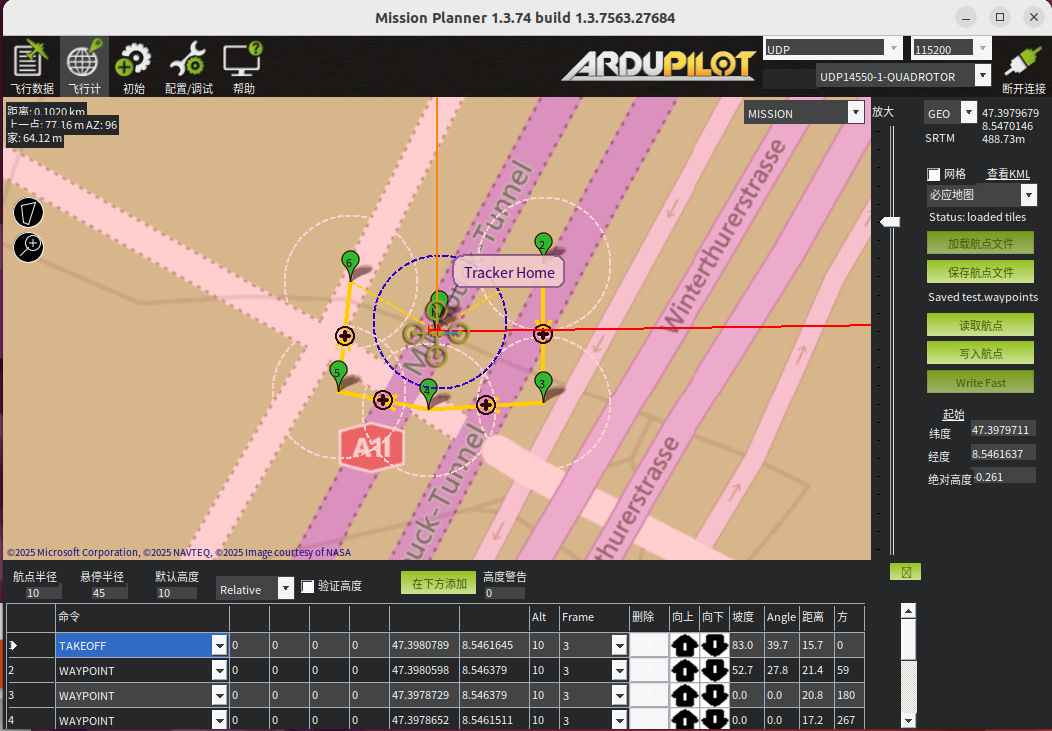Click the waypoint table scrollbar up arrow
Viewport: 1052px width, 731px height.
[x=908, y=611]
